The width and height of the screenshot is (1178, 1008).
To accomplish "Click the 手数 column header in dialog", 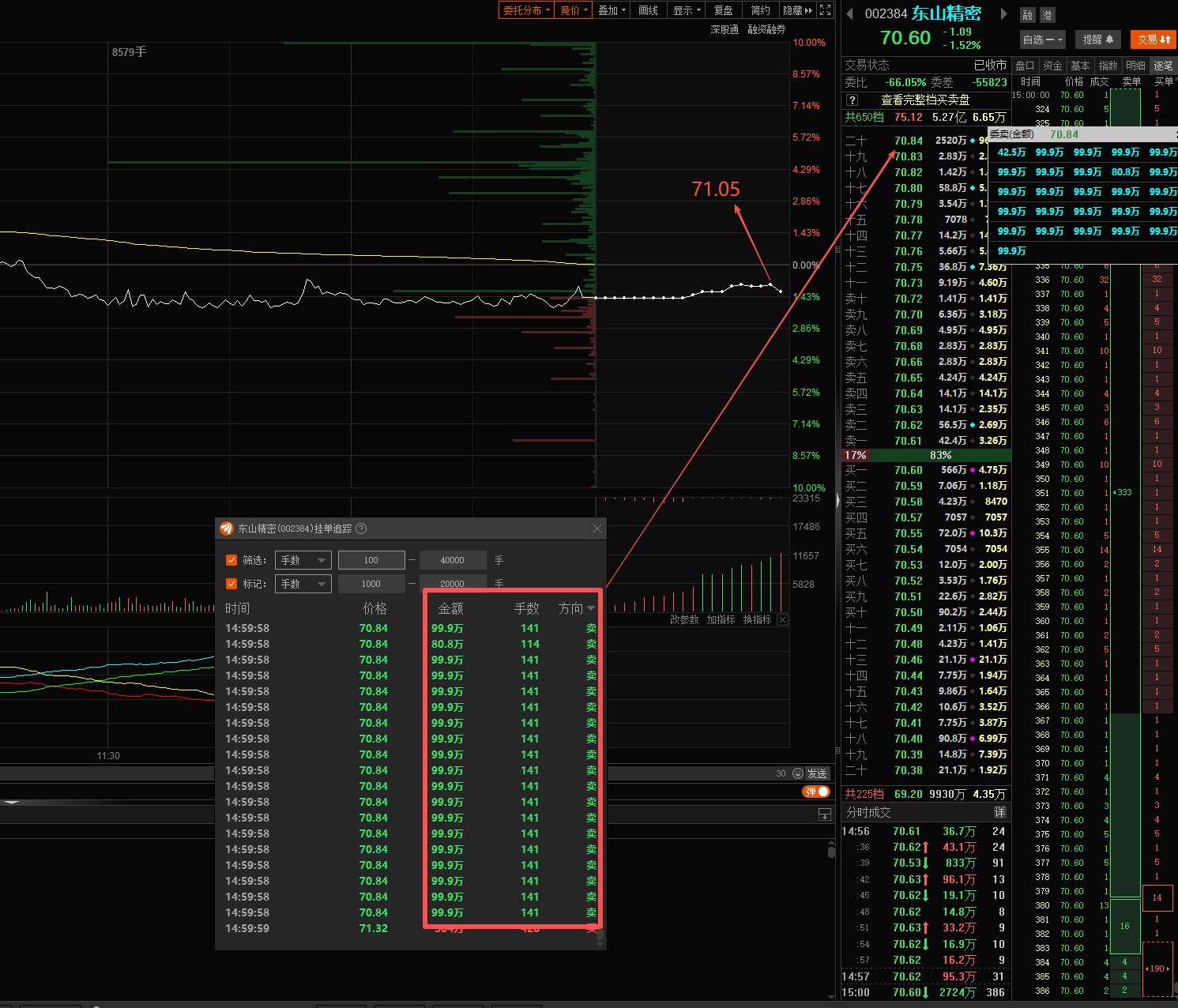I will tap(526, 608).
